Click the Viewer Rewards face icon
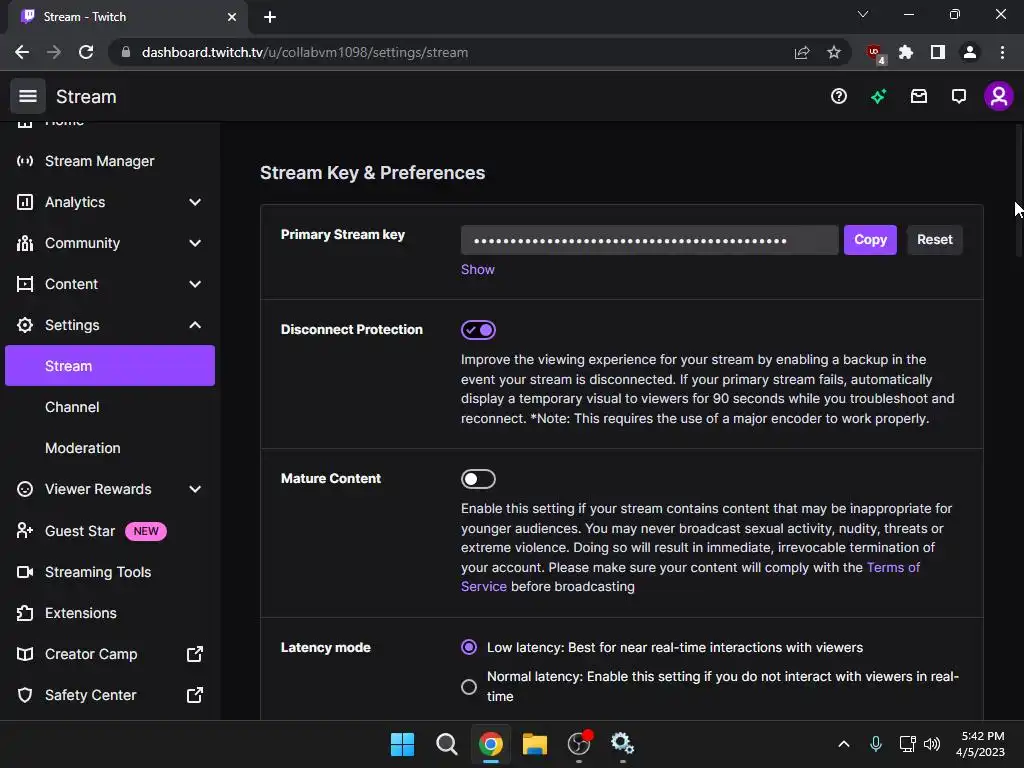The width and height of the screenshot is (1024, 768). (25, 489)
